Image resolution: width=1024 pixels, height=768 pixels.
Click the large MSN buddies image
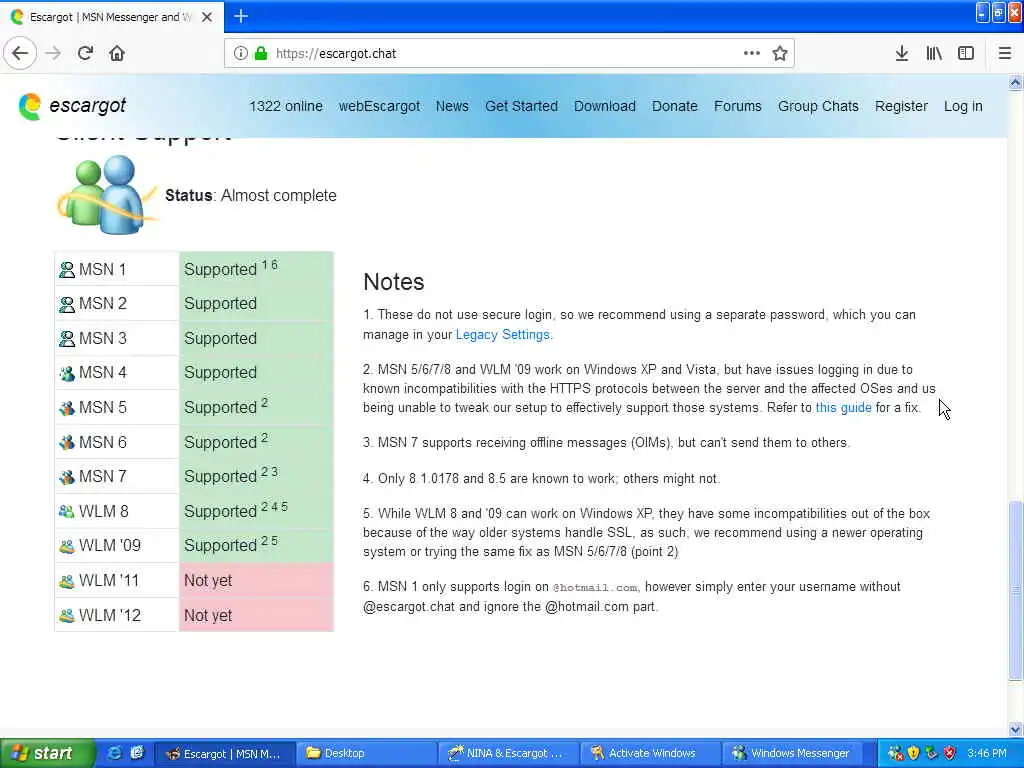click(x=106, y=195)
